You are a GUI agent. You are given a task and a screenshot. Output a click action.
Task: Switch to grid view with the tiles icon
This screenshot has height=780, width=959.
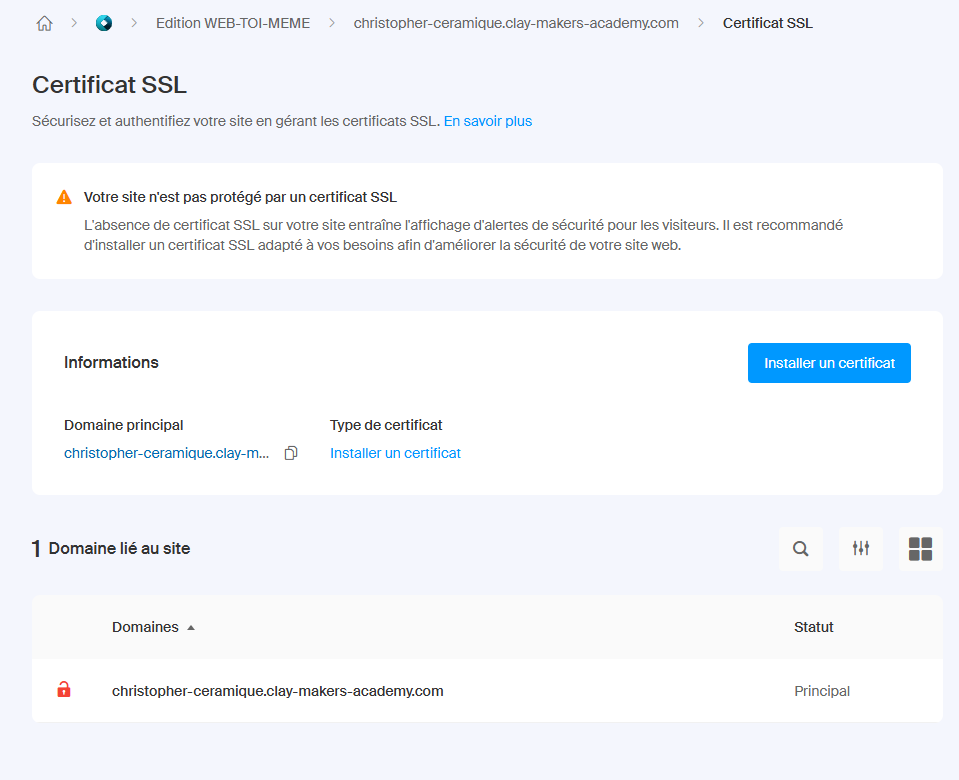click(x=920, y=548)
